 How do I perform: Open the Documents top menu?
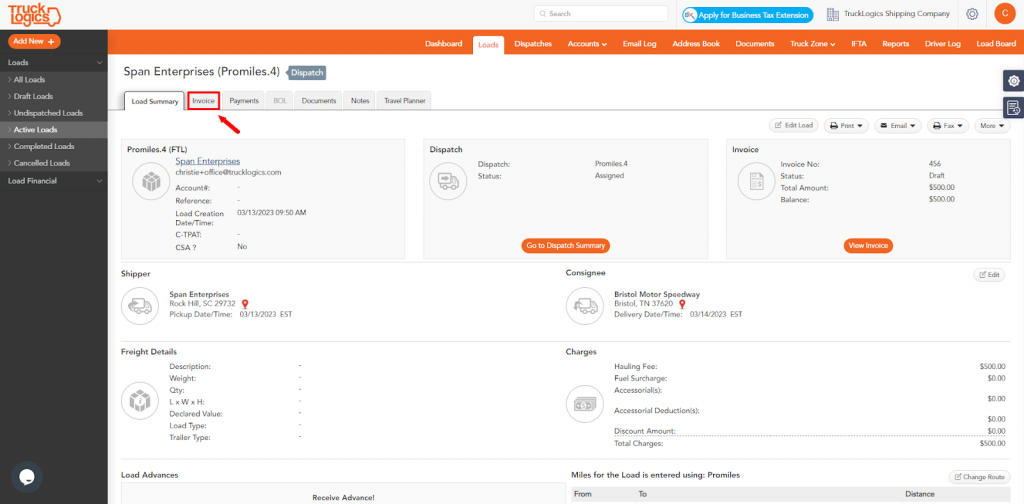(754, 44)
